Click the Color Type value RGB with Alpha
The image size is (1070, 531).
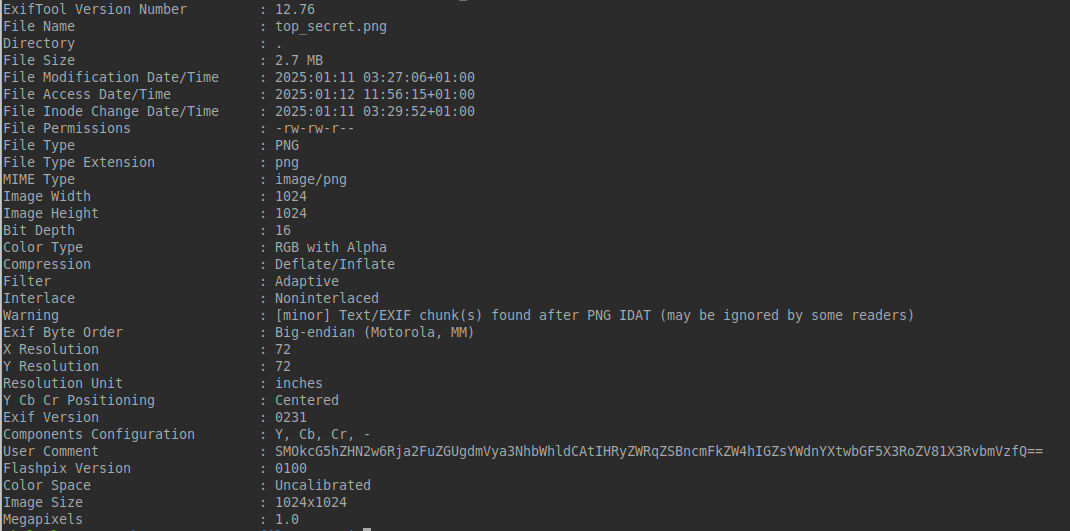pos(331,247)
